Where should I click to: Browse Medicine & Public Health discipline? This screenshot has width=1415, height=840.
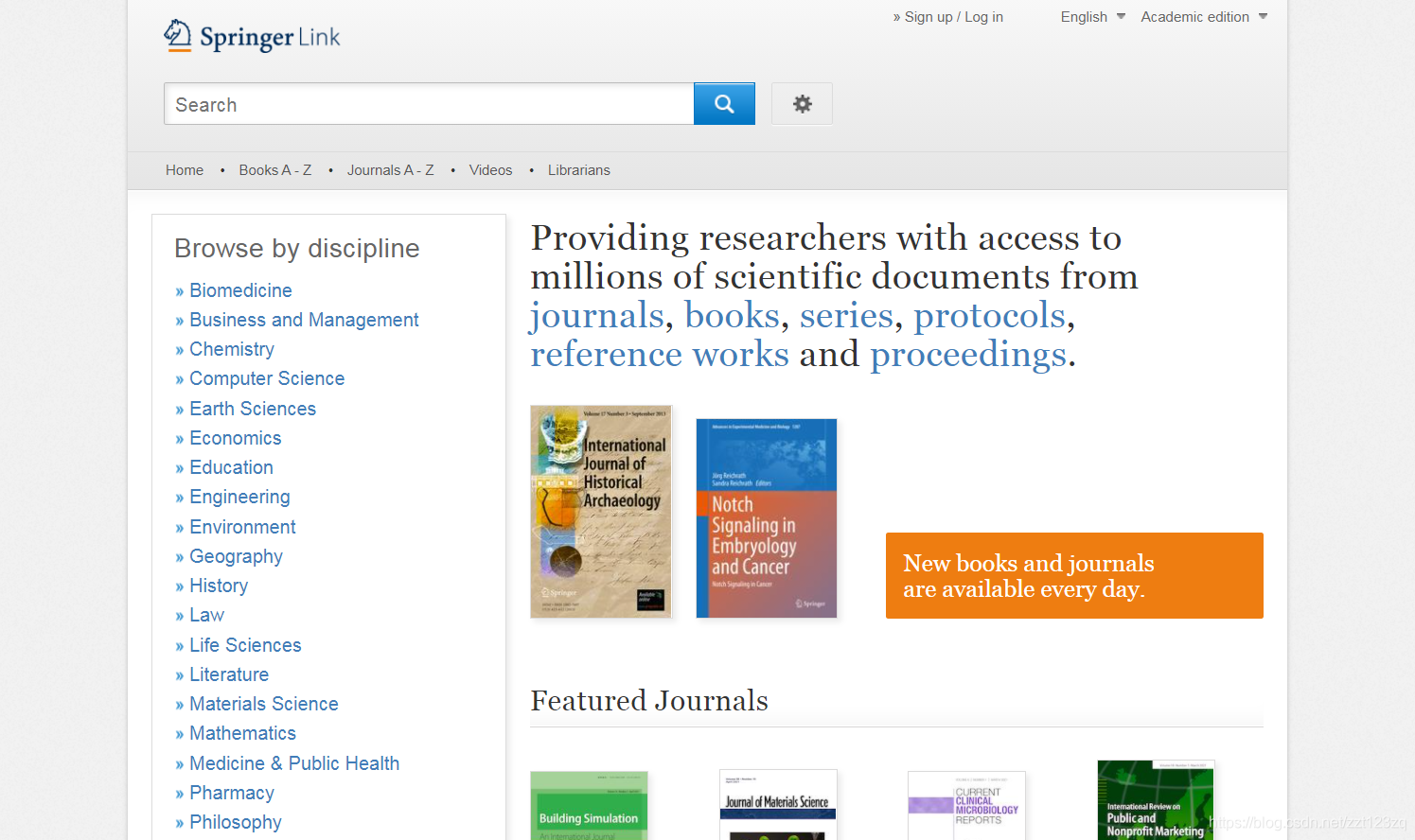[x=294, y=763]
